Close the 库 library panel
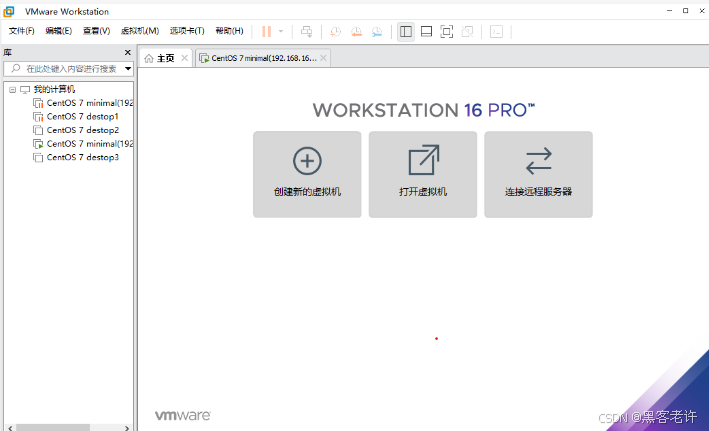 tap(128, 52)
